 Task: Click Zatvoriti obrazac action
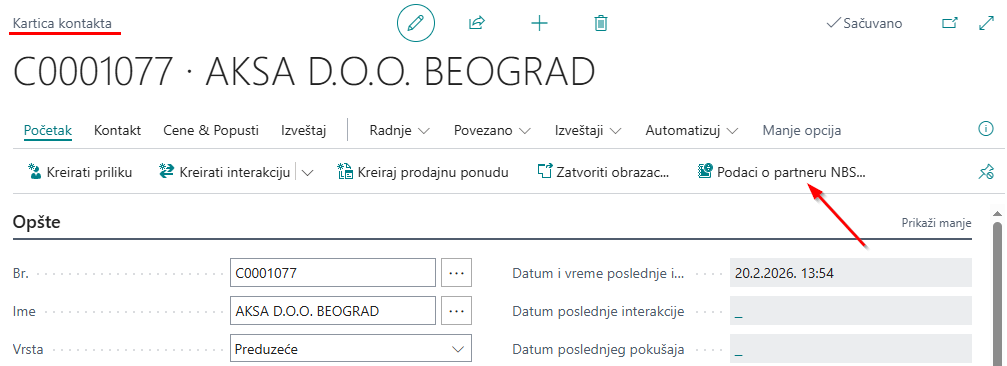pos(603,172)
